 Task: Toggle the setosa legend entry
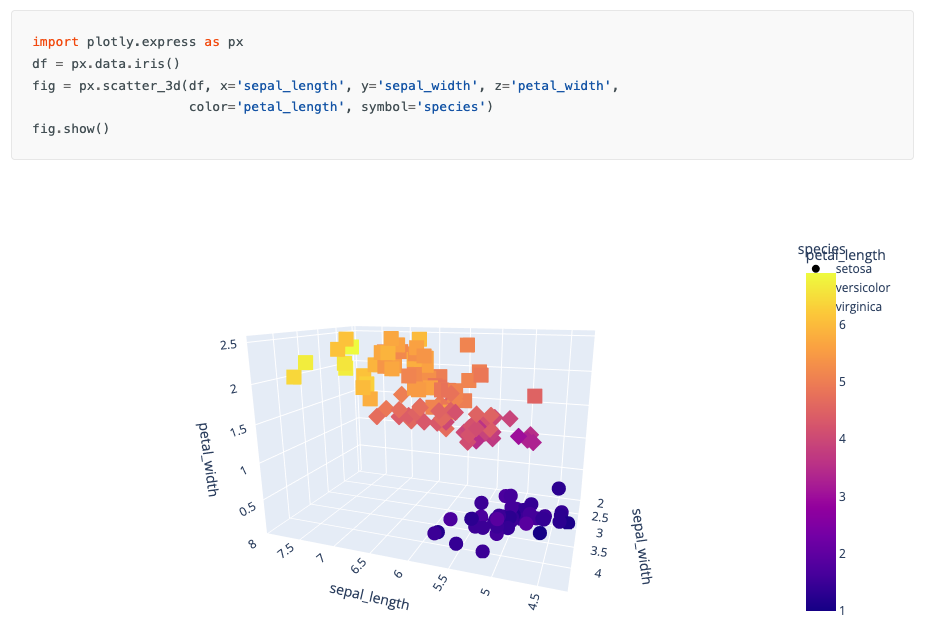tap(853, 268)
